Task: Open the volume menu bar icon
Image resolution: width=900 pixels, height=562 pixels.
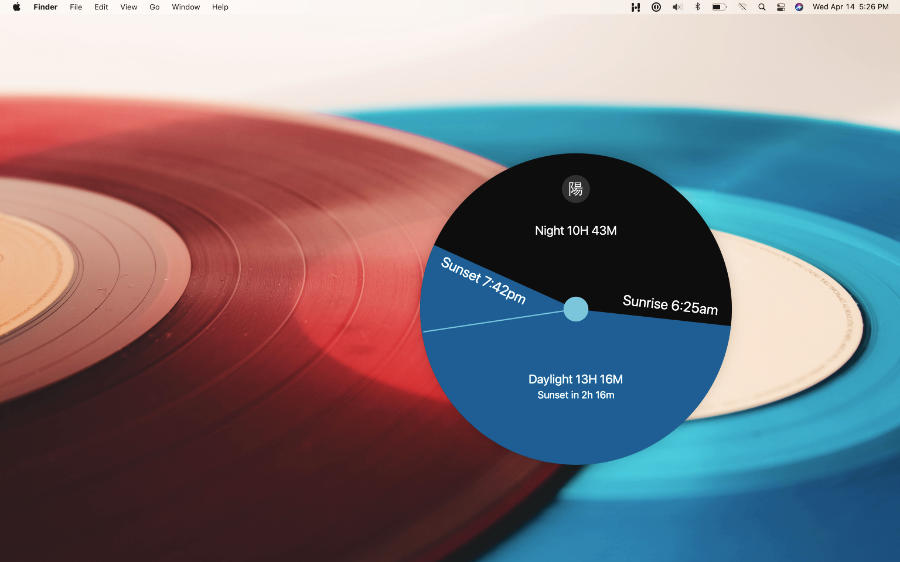Action: pyautogui.click(x=677, y=7)
